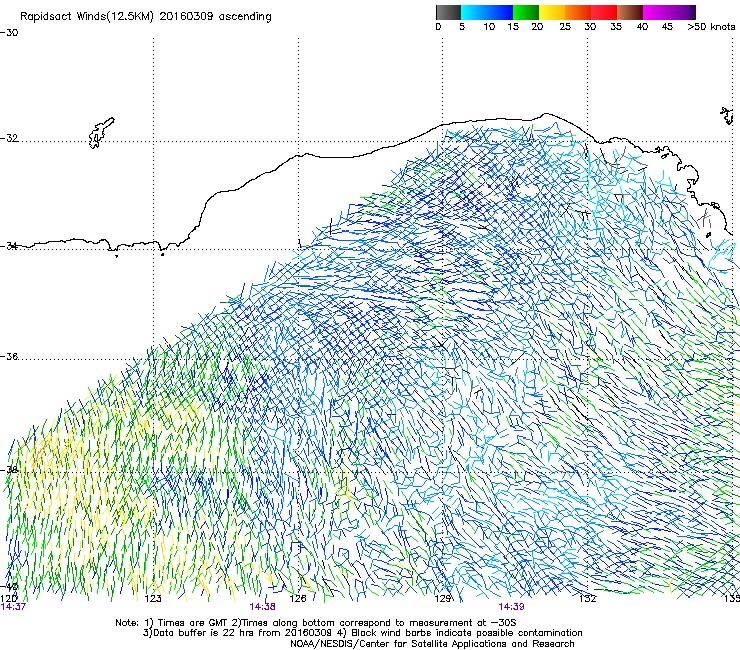Click the NOAA/NESDIS credit line
Image resolution: width=740 pixels, height=650 pixels.
432,644
